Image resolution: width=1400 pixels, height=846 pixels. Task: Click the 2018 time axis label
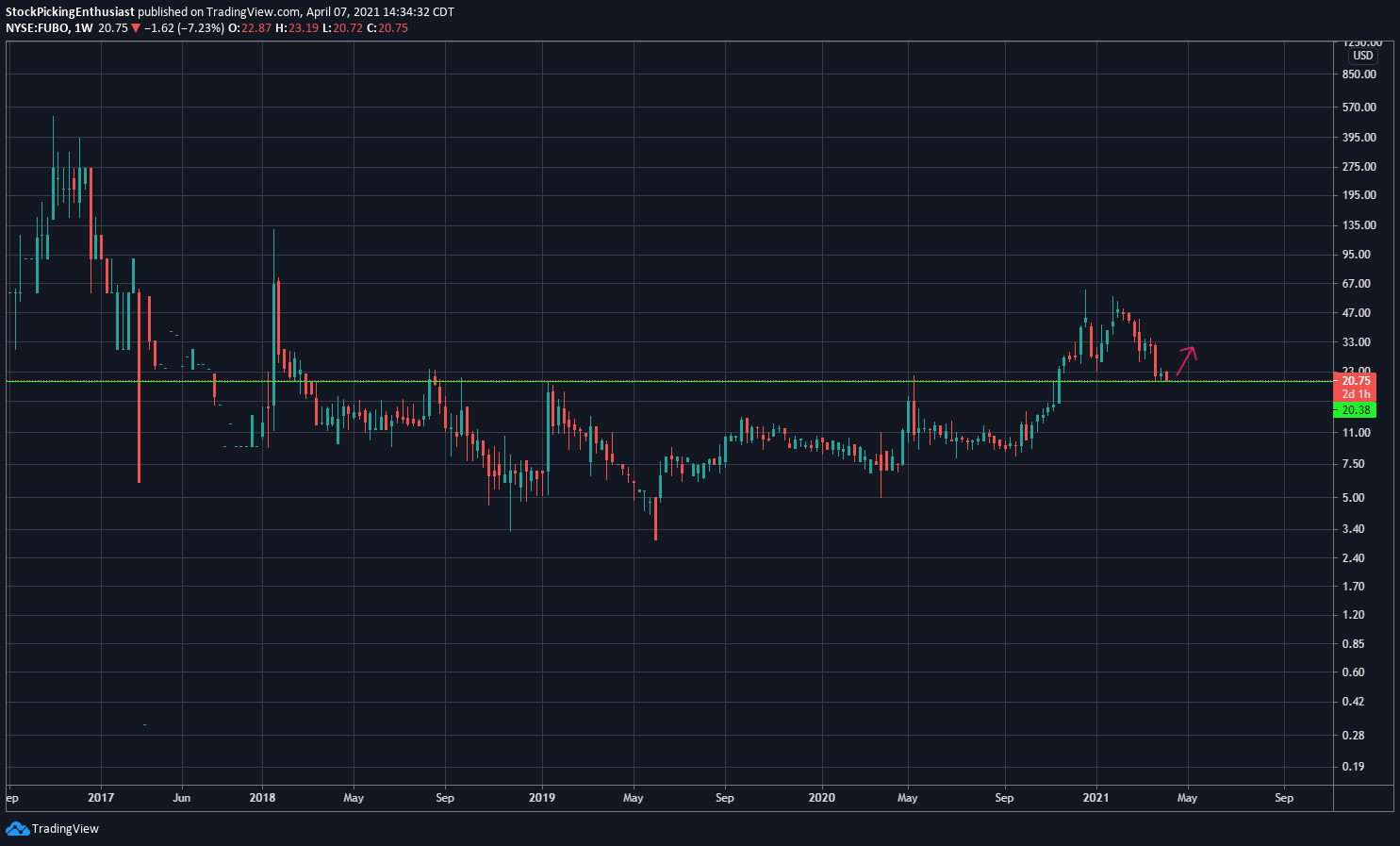click(x=263, y=798)
